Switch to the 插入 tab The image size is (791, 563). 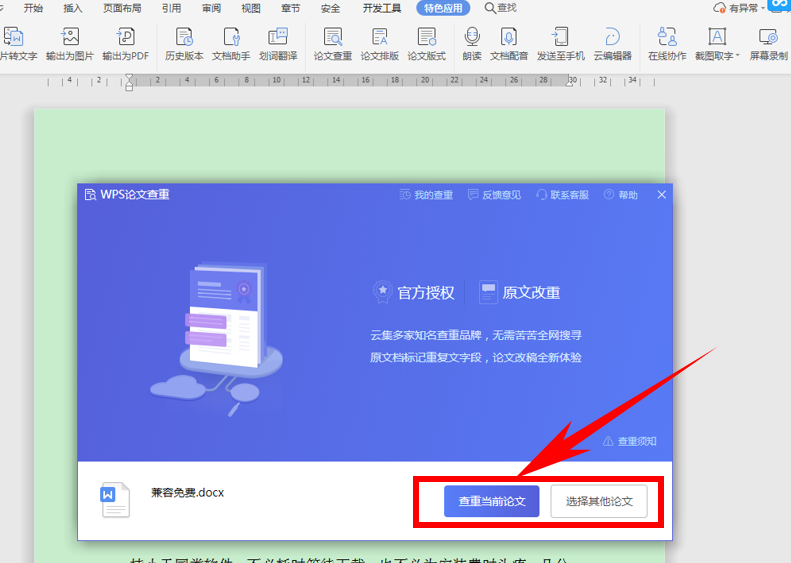click(x=73, y=8)
